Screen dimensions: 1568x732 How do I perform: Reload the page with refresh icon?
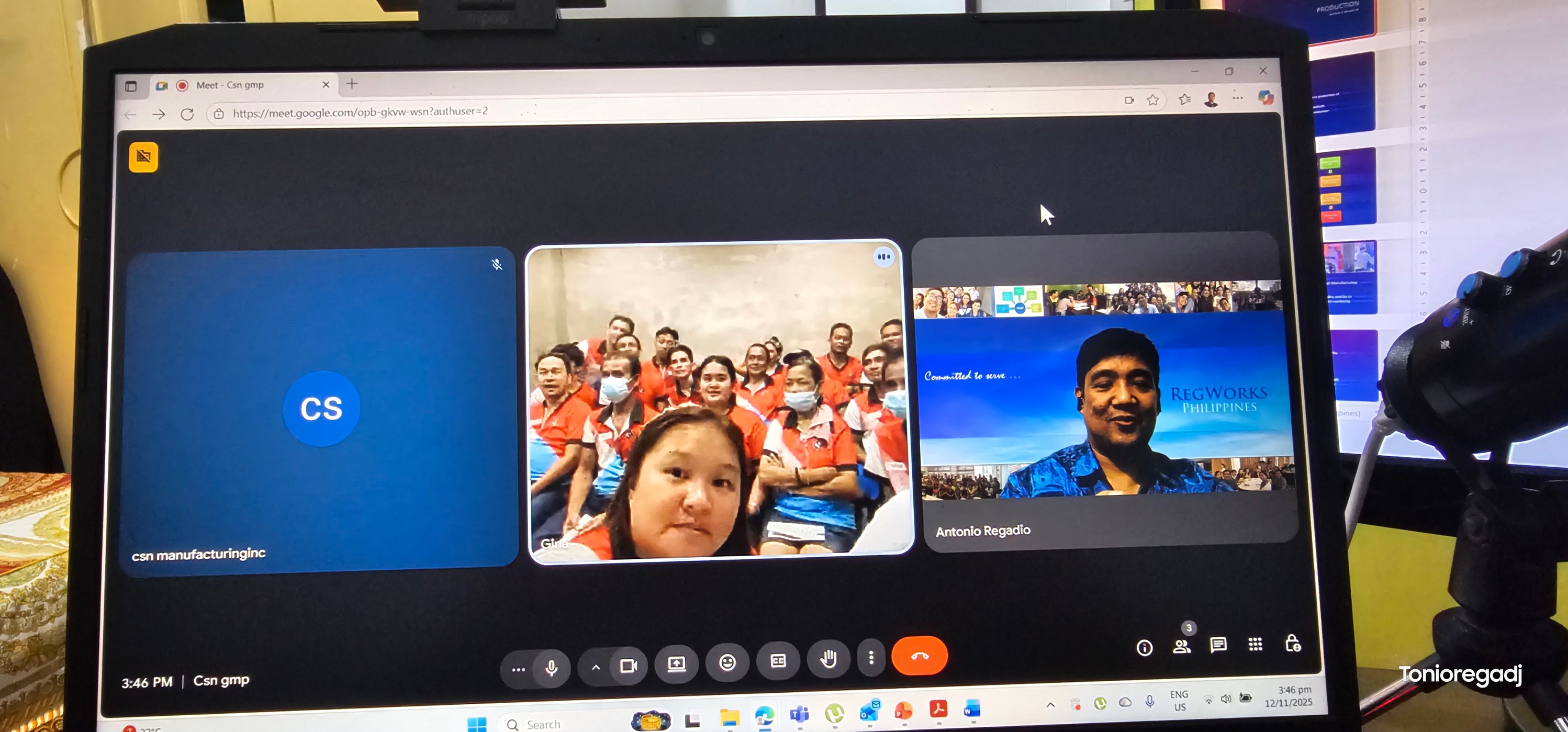tap(187, 114)
